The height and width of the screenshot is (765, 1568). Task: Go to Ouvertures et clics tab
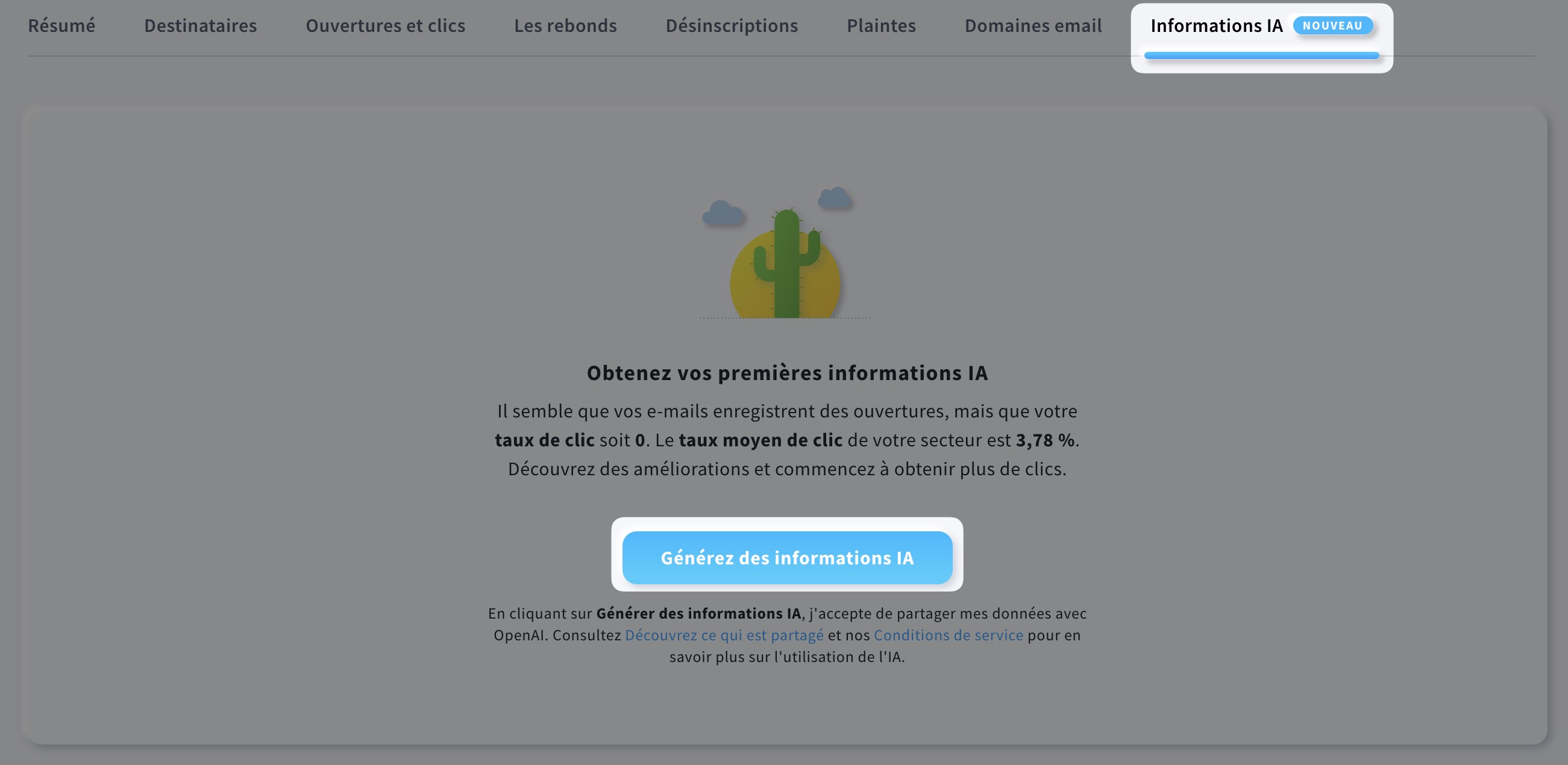(x=385, y=25)
